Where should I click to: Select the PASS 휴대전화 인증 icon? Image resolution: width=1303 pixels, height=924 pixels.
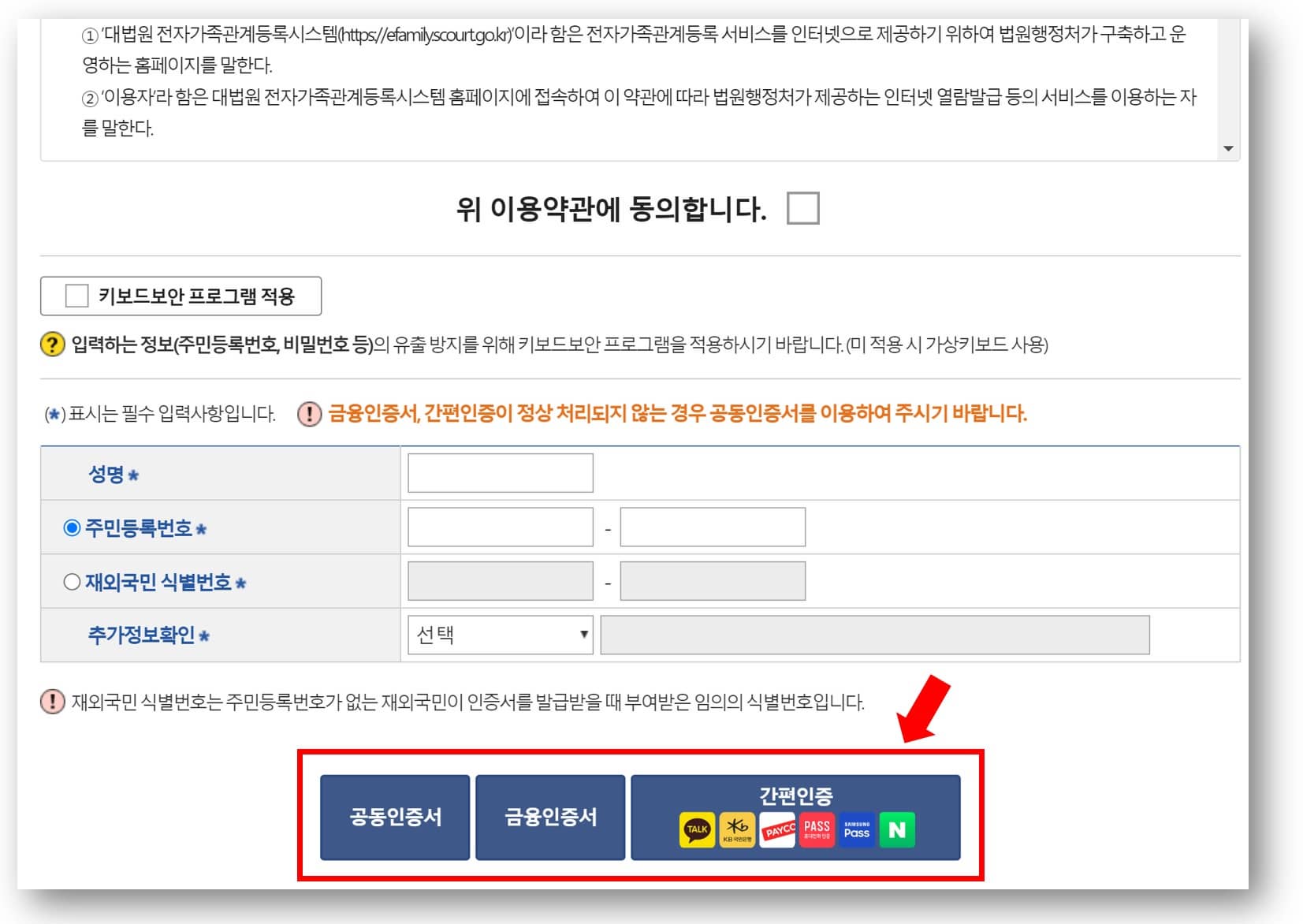pyautogui.click(x=817, y=829)
